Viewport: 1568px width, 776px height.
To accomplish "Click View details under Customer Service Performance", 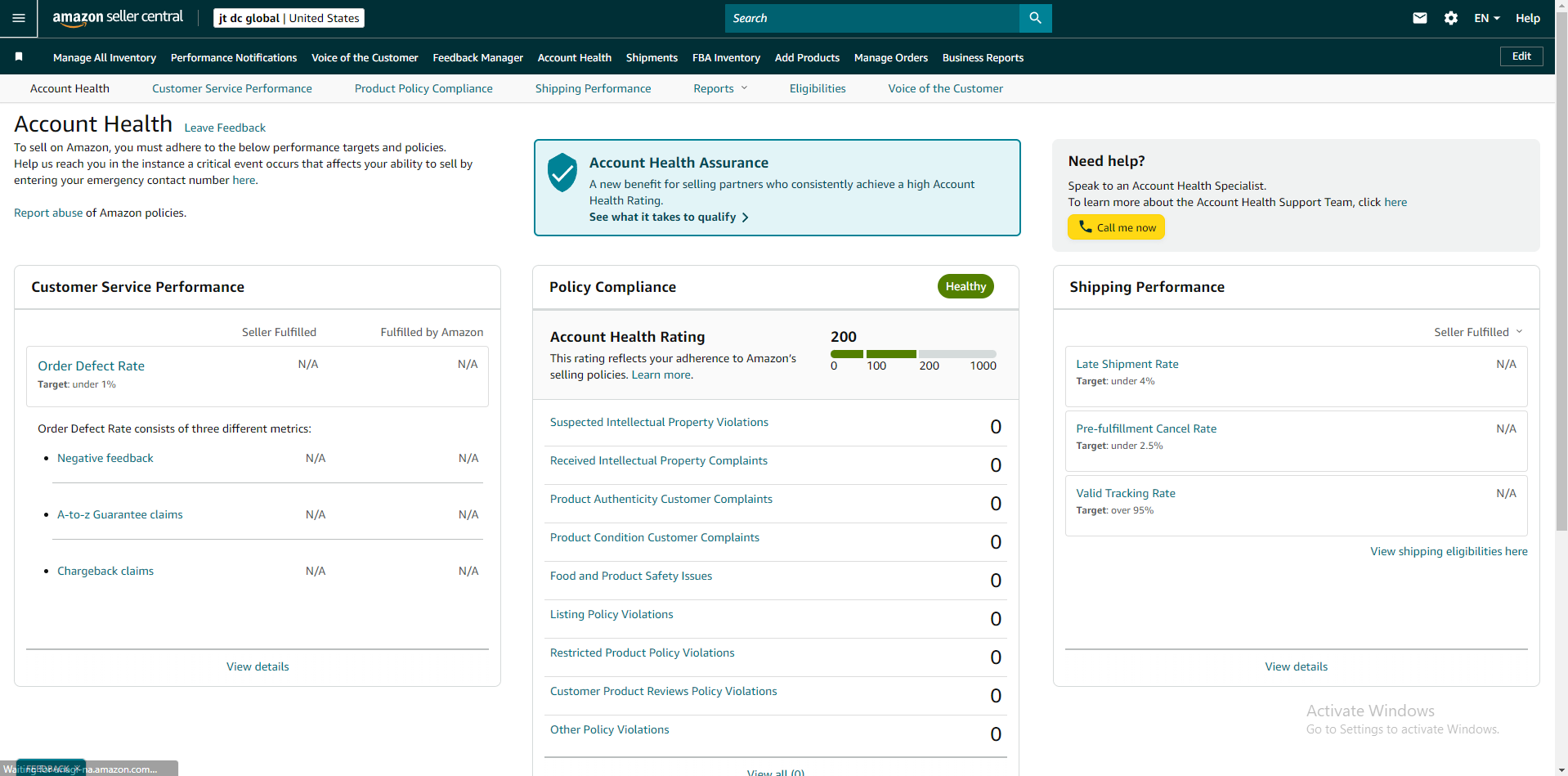I will pos(258,666).
